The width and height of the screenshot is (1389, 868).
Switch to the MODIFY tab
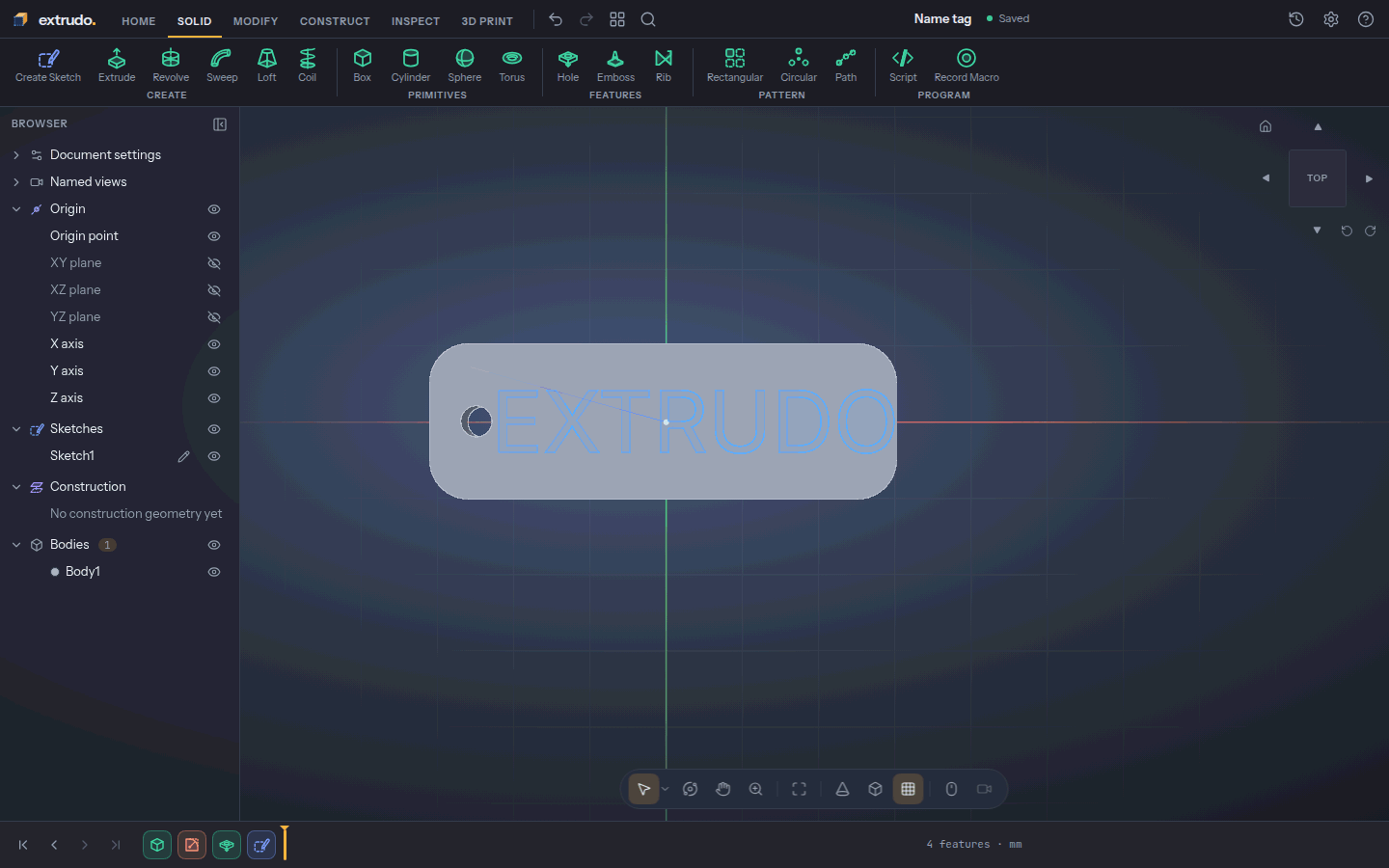(x=256, y=21)
